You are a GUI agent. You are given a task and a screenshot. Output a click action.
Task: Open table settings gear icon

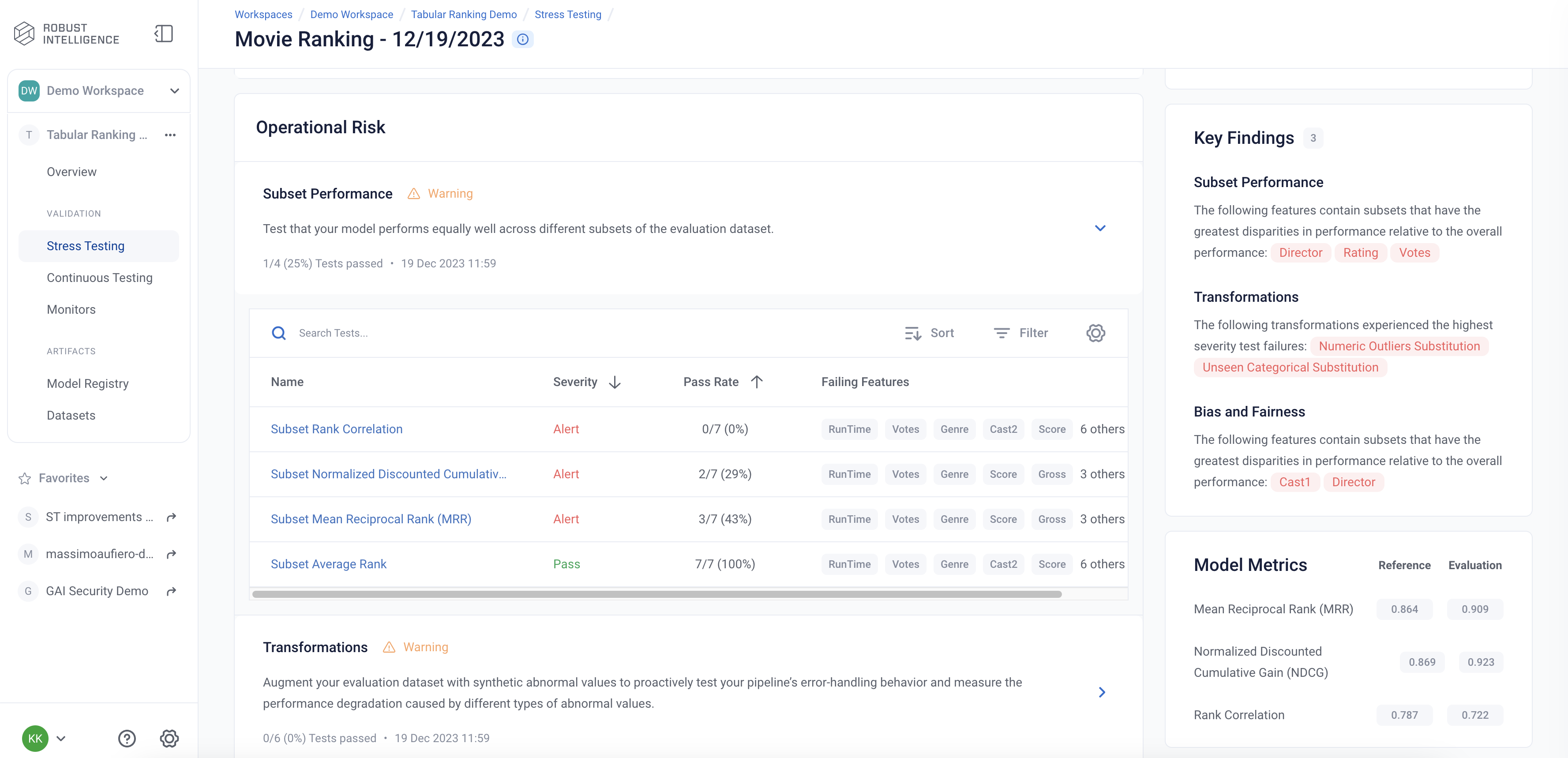click(1095, 333)
